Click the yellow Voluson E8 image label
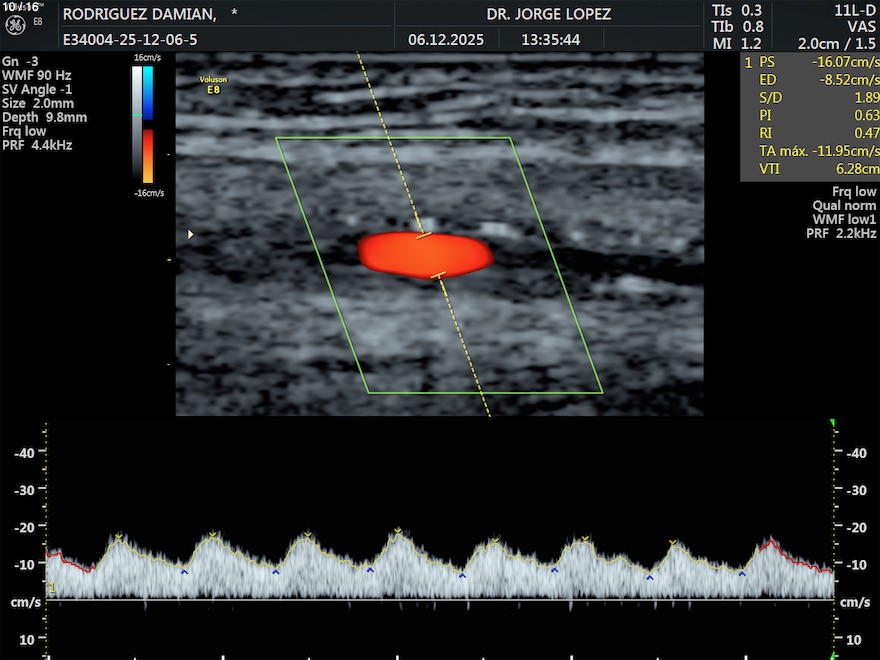Screen dimensions: 880x660 211,84
